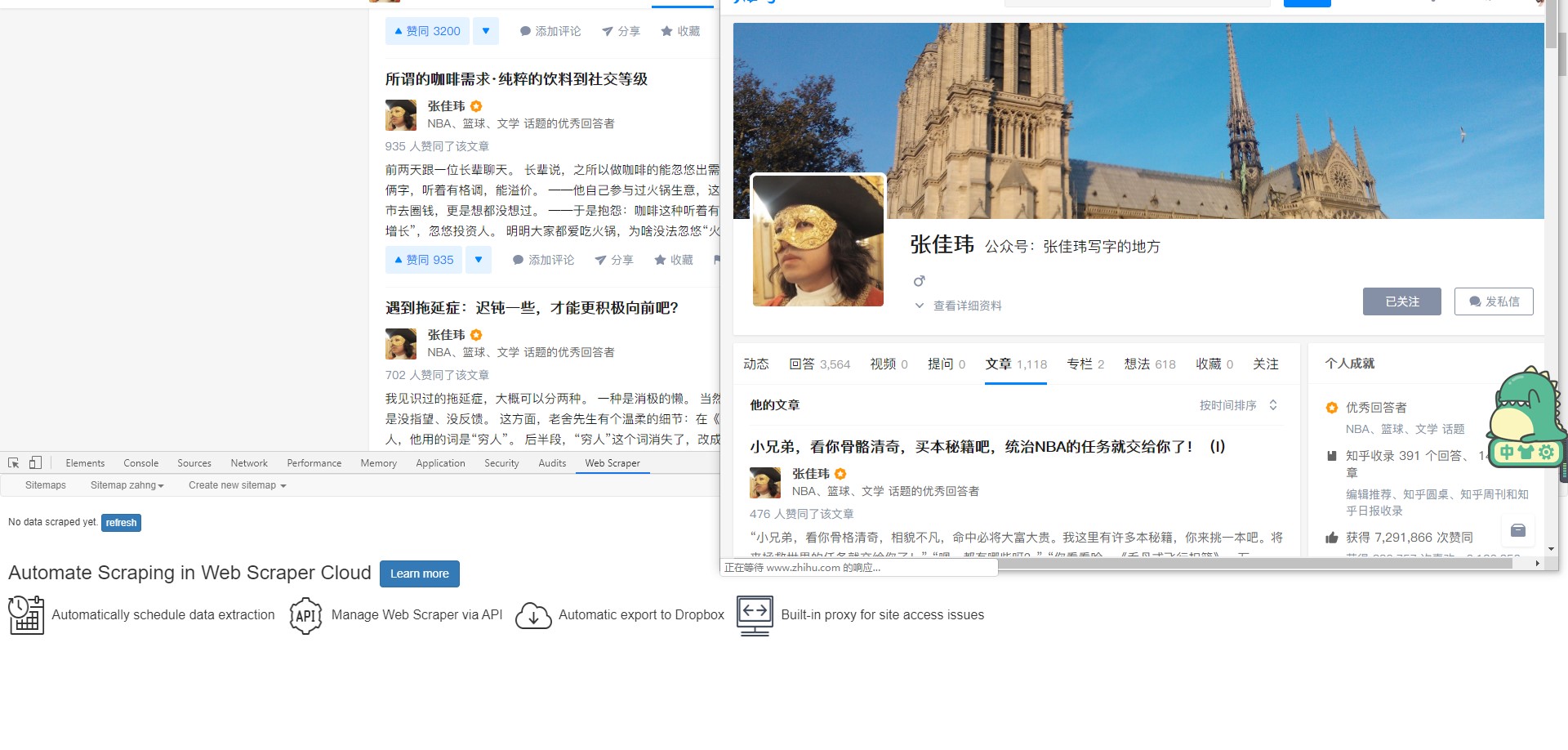Click the downvote arrow beside 赞同 935
Viewport: 1568px width, 750px height.
point(479,260)
